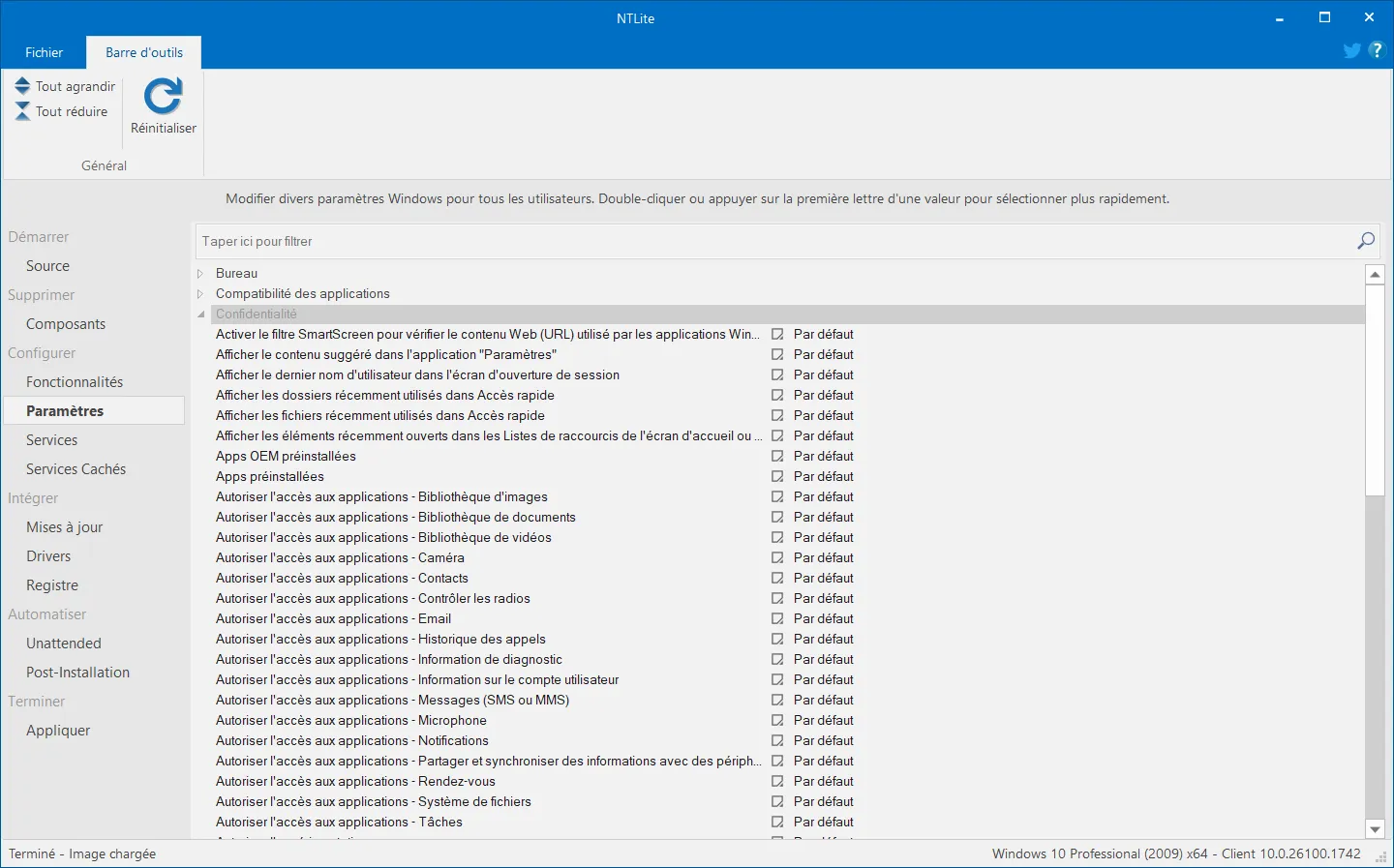
Task: Toggle checkbox for Caméra app access
Action: tap(777, 557)
